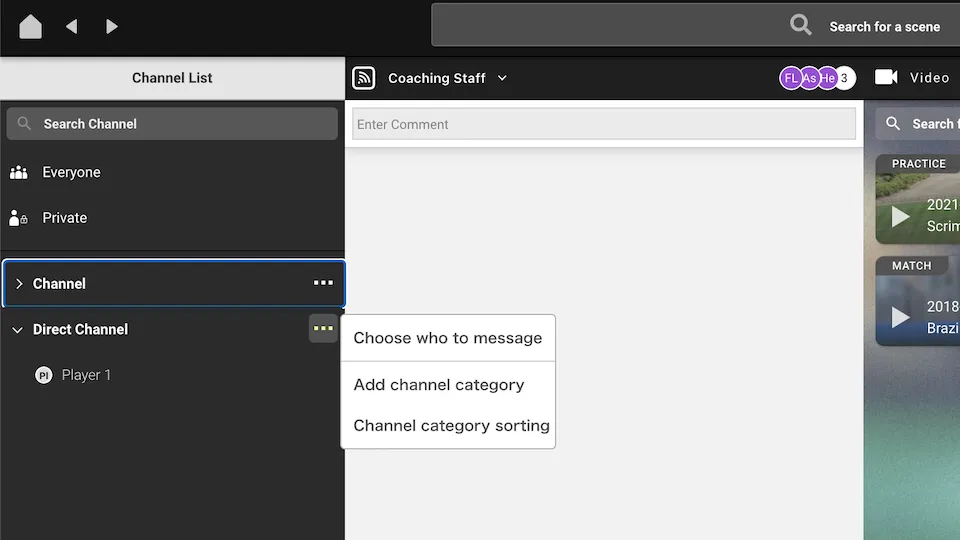Select the MATCH tag label
Viewport: 960px width, 540px height.
click(x=912, y=265)
